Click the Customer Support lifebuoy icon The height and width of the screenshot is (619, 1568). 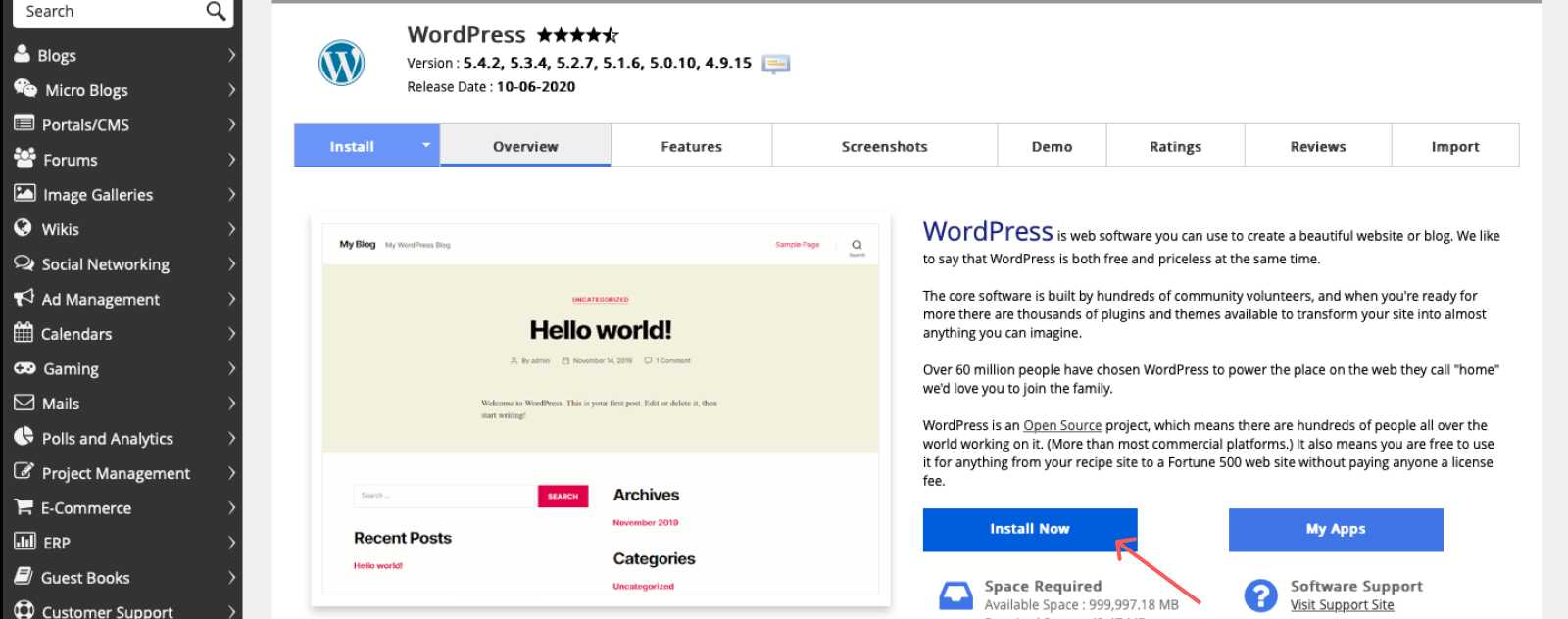tap(24, 610)
